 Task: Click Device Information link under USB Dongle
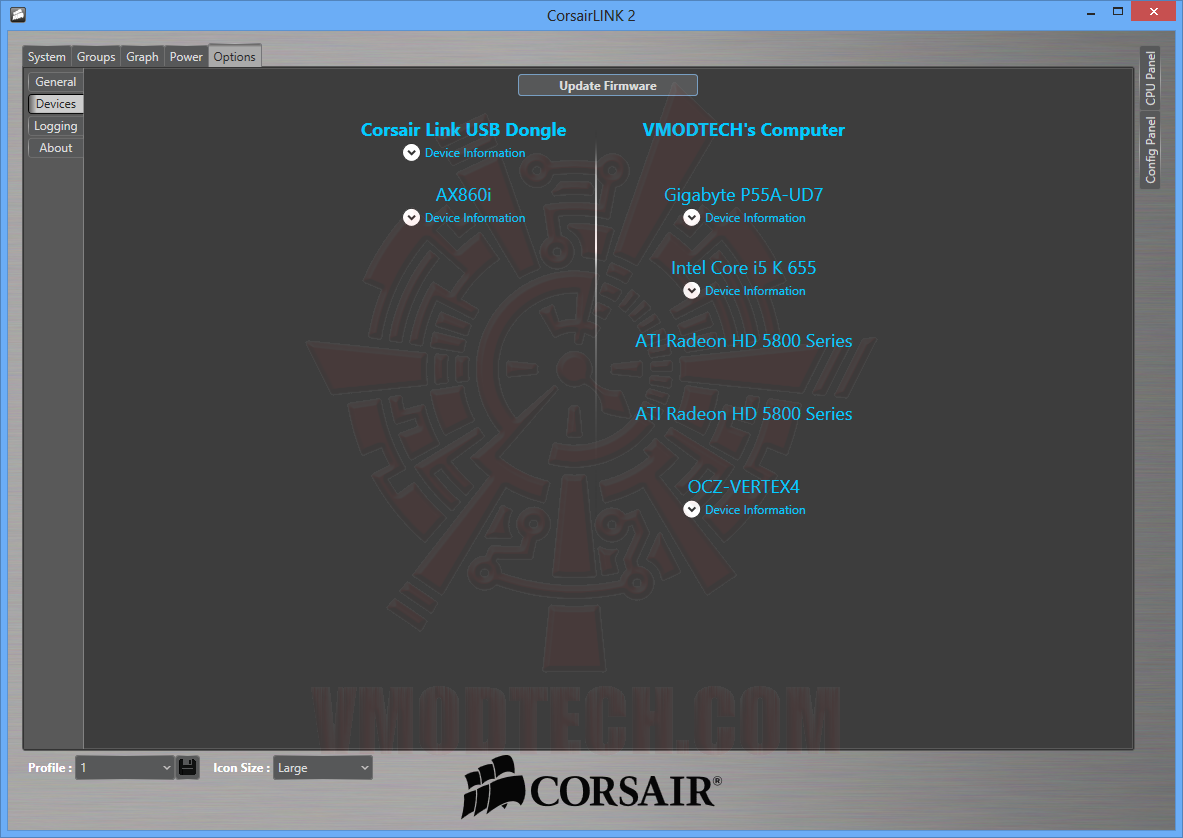tap(475, 153)
